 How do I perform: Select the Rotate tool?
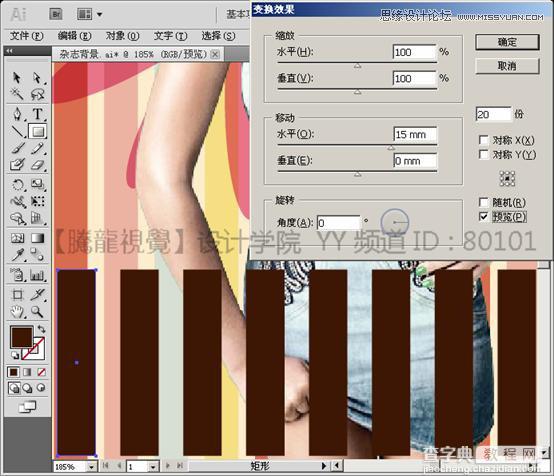tap(17, 184)
